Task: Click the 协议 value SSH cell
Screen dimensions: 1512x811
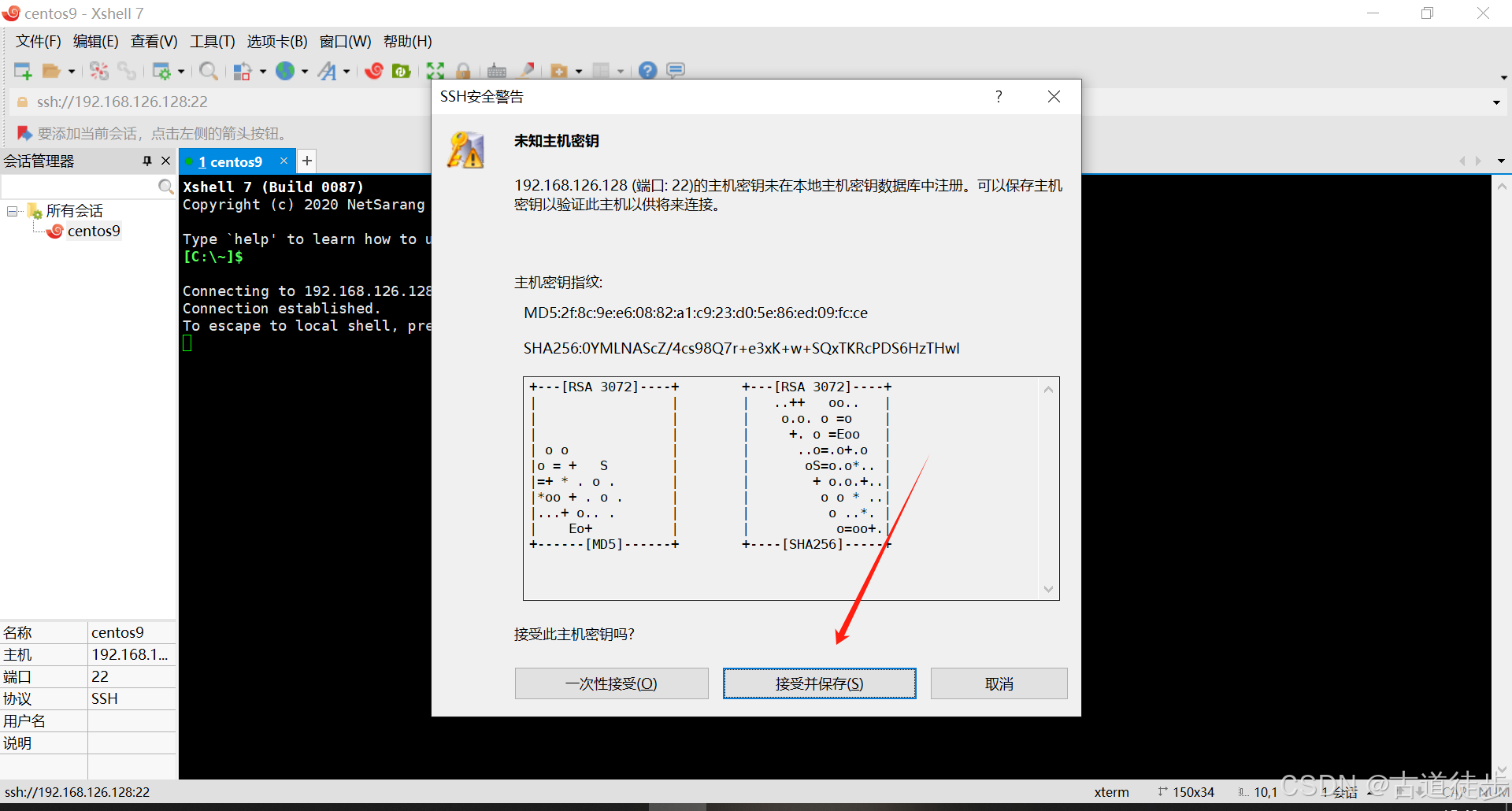Action: click(x=132, y=698)
